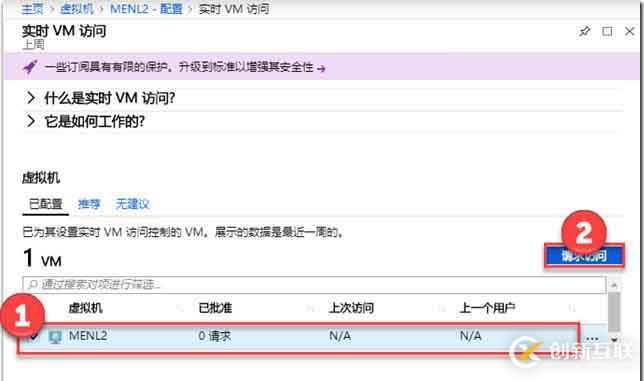Image resolution: width=644 pixels, height=381 pixels.
Task: Open the MENL2 row ellipsis menu
Action: click(592, 339)
